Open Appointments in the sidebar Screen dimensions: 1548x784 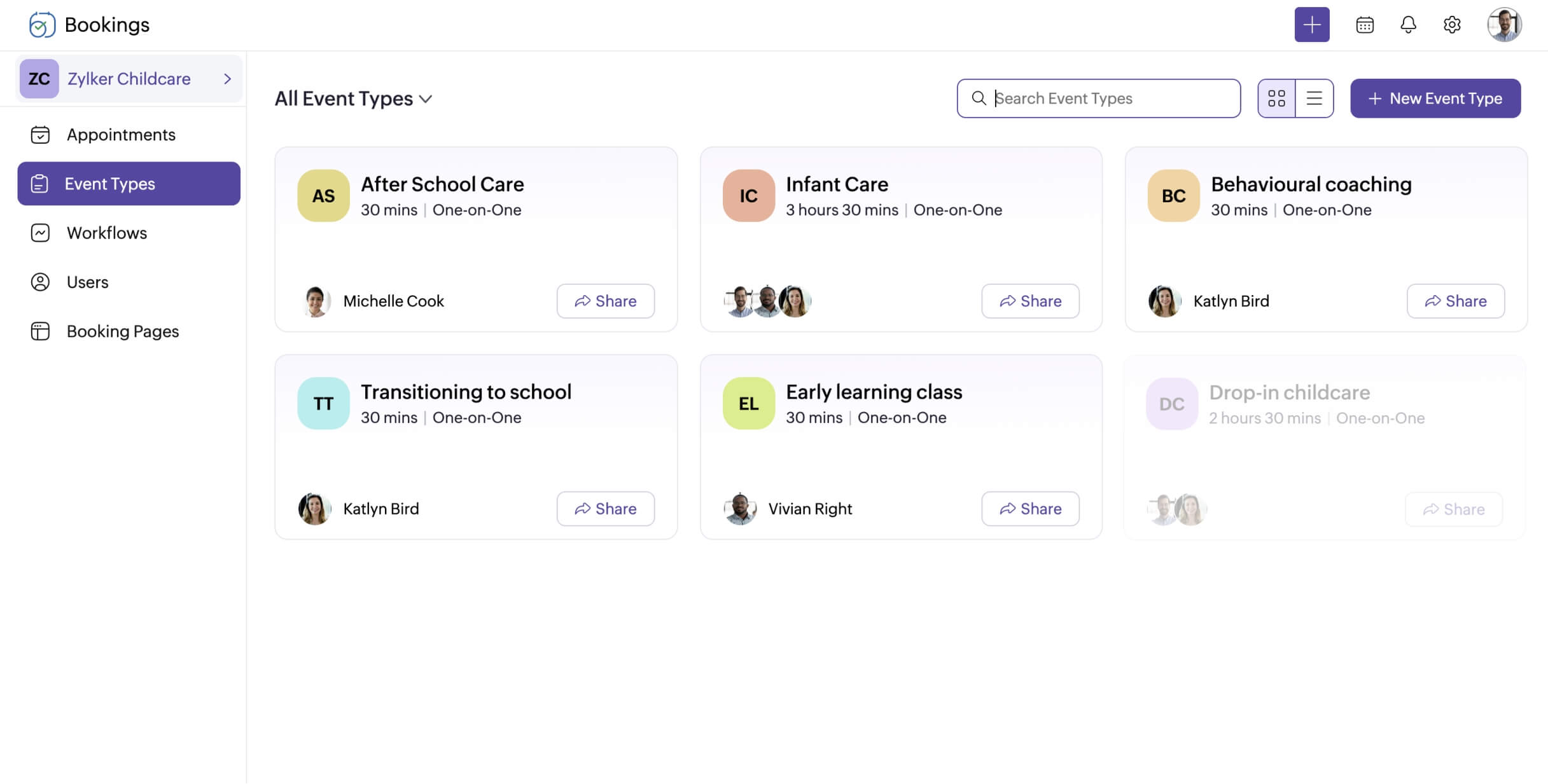pyautogui.click(x=121, y=135)
